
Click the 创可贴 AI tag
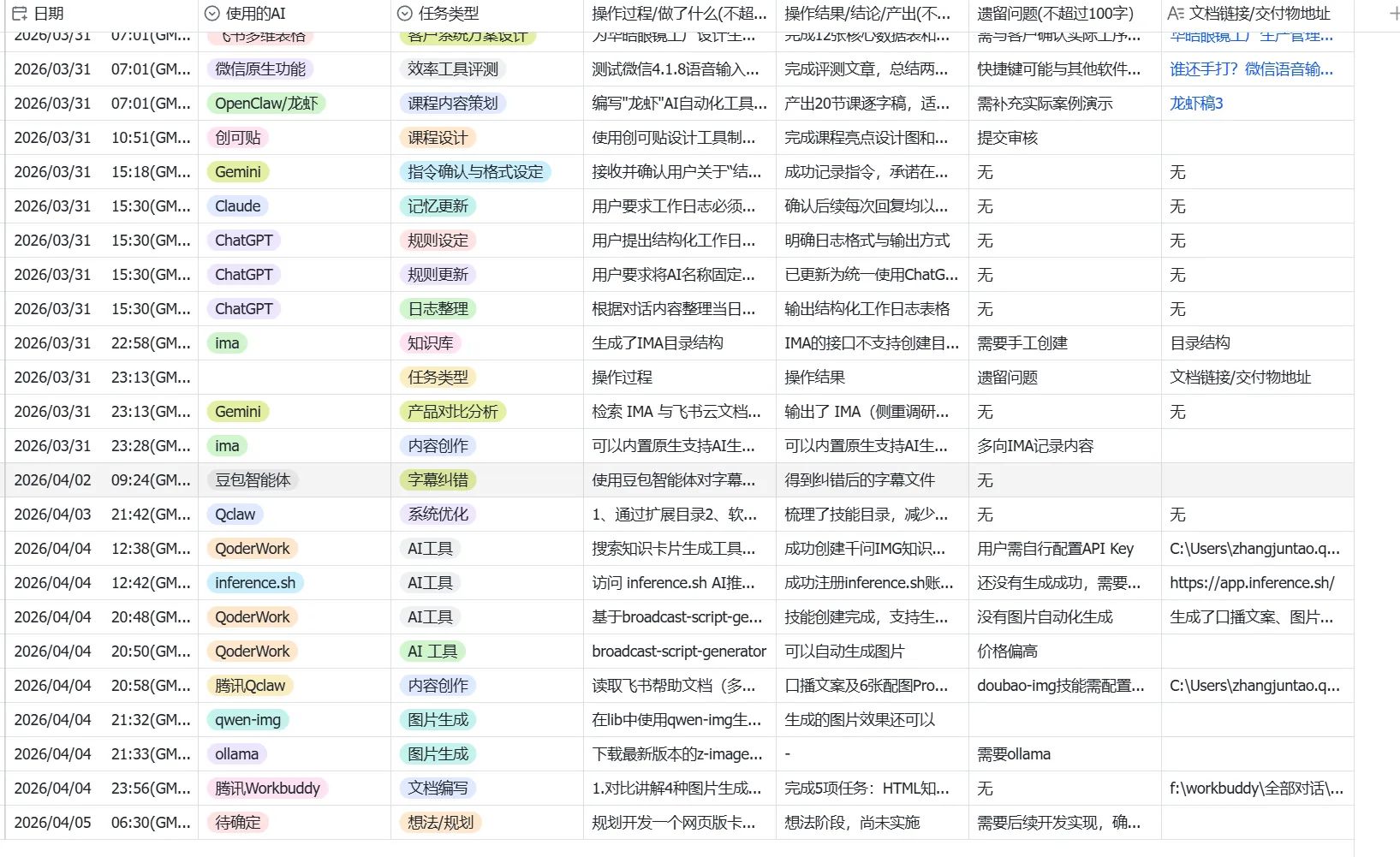coord(238,138)
